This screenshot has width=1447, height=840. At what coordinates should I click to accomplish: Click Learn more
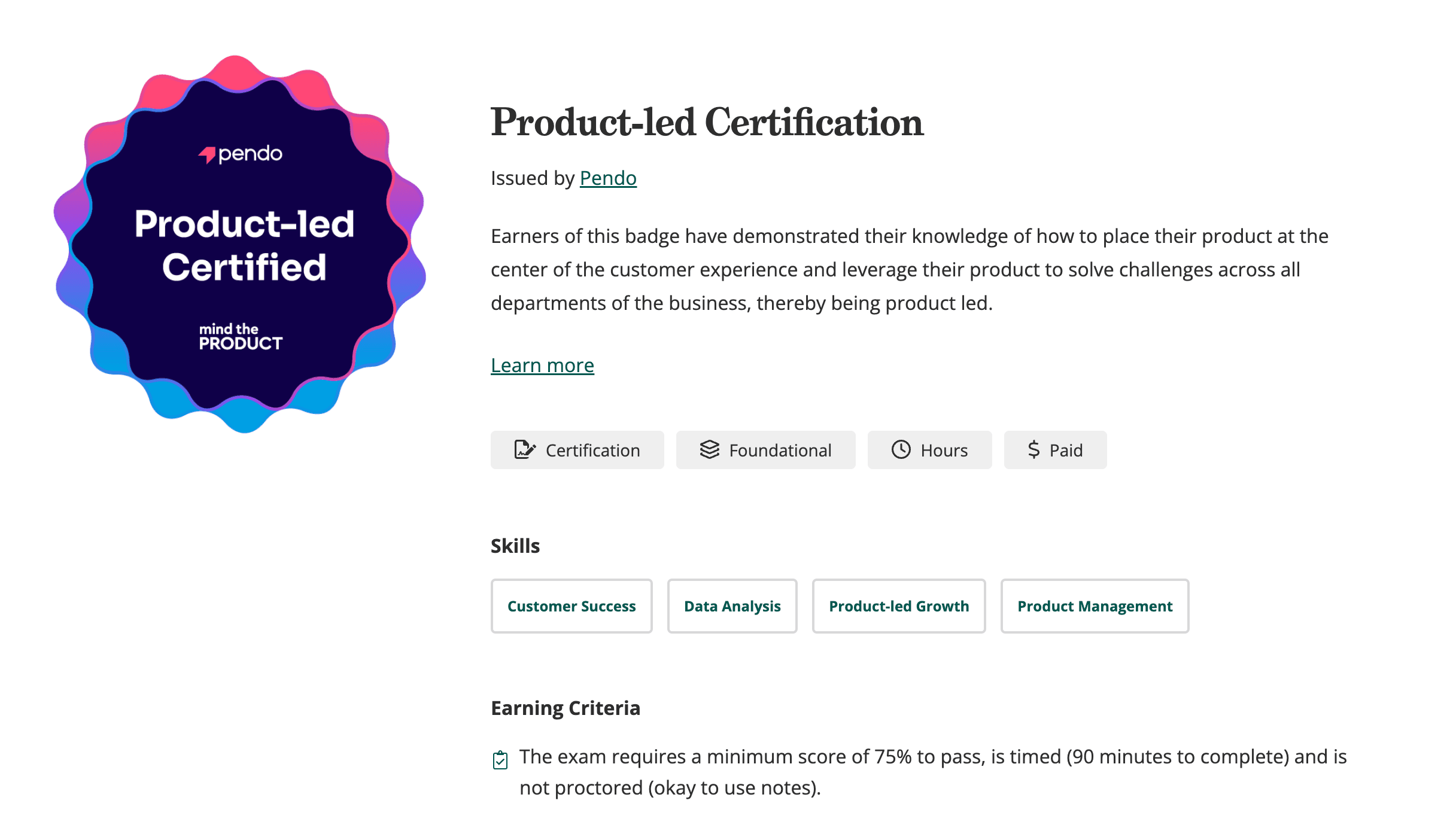[542, 365]
